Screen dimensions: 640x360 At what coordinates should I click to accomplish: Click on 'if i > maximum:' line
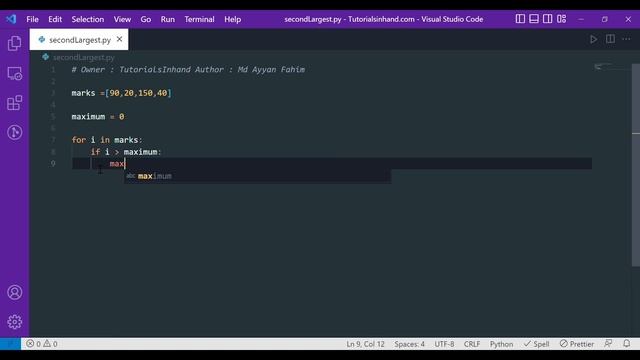point(126,152)
